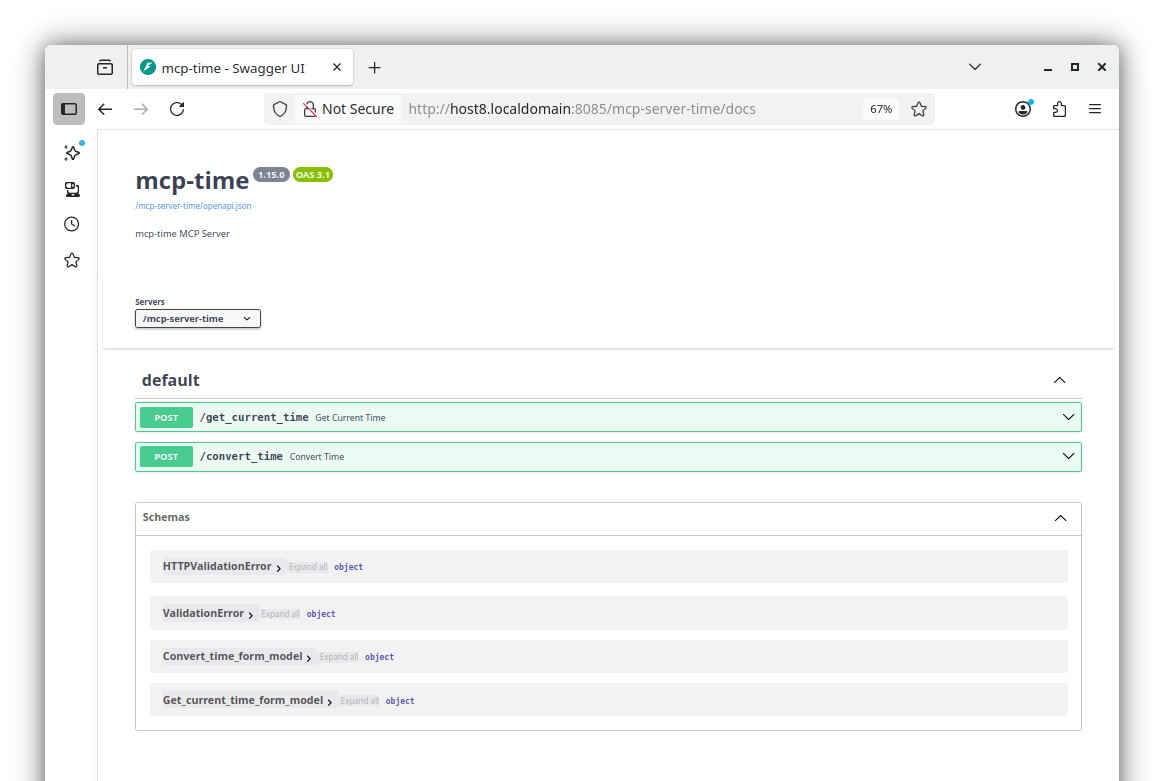Select the mcp-time Swagger UI tab
The height and width of the screenshot is (781, 1164).
(x=232, y=68)
